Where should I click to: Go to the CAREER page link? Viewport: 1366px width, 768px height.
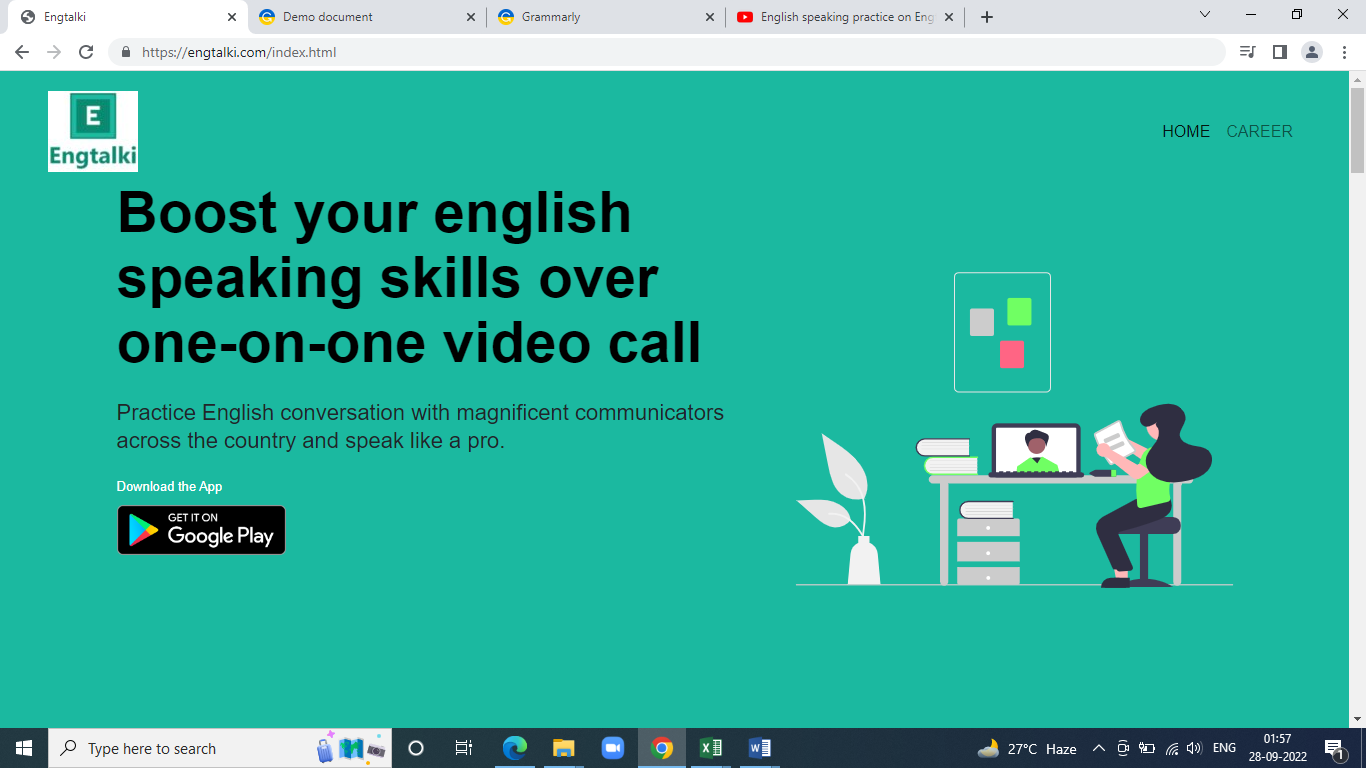[x=1259, y=131]
